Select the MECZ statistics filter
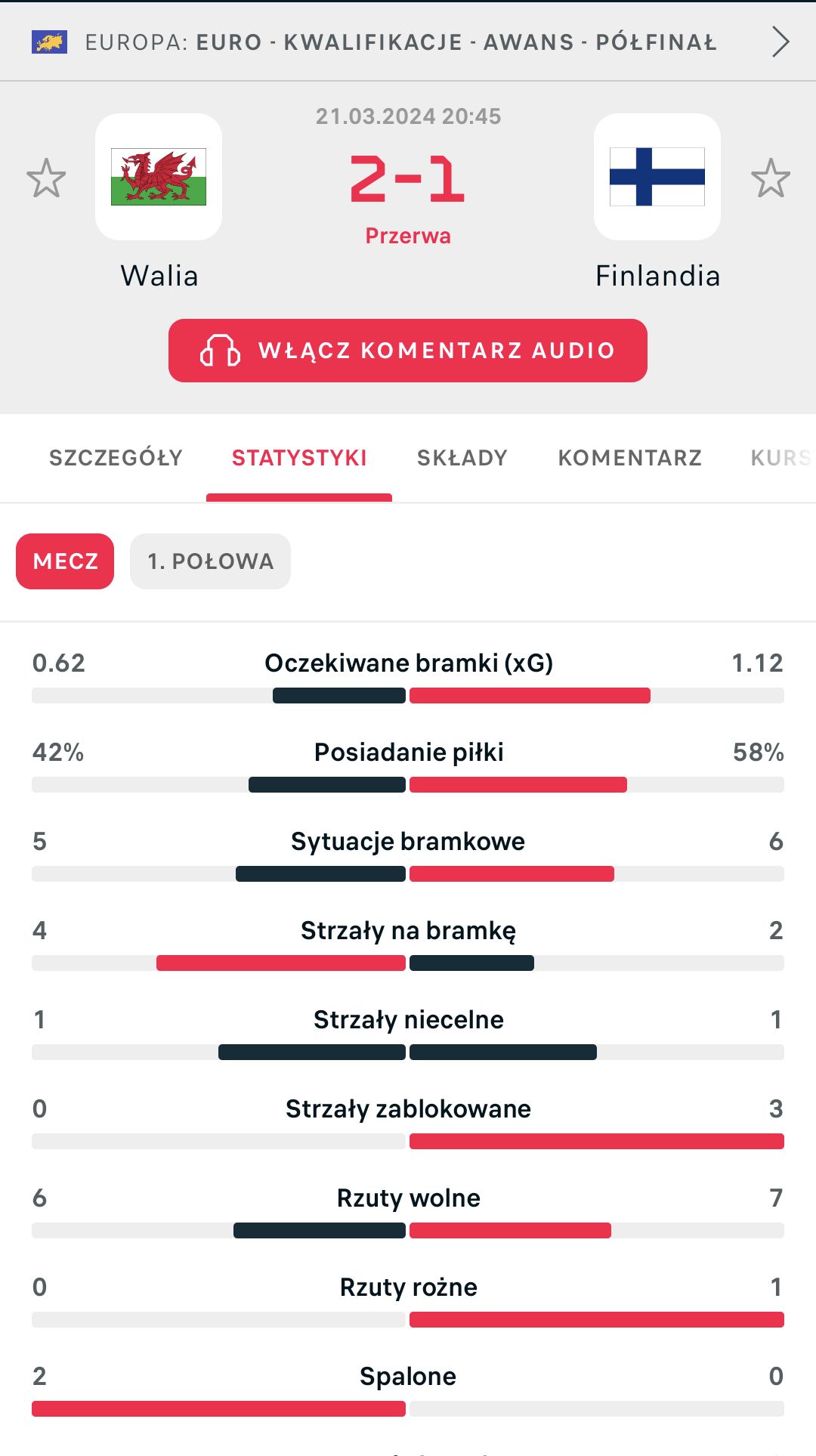The width and height of the screenshot is (816, 1456). tap(65, 561)
